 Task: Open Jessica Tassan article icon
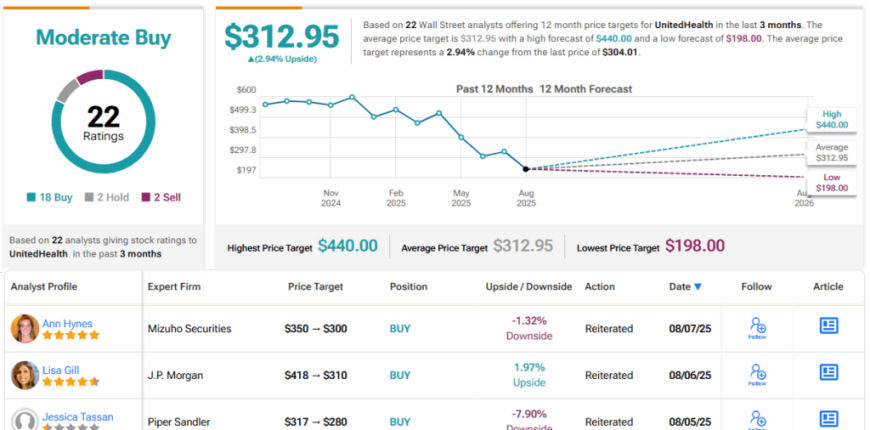(x=828, y=419)
